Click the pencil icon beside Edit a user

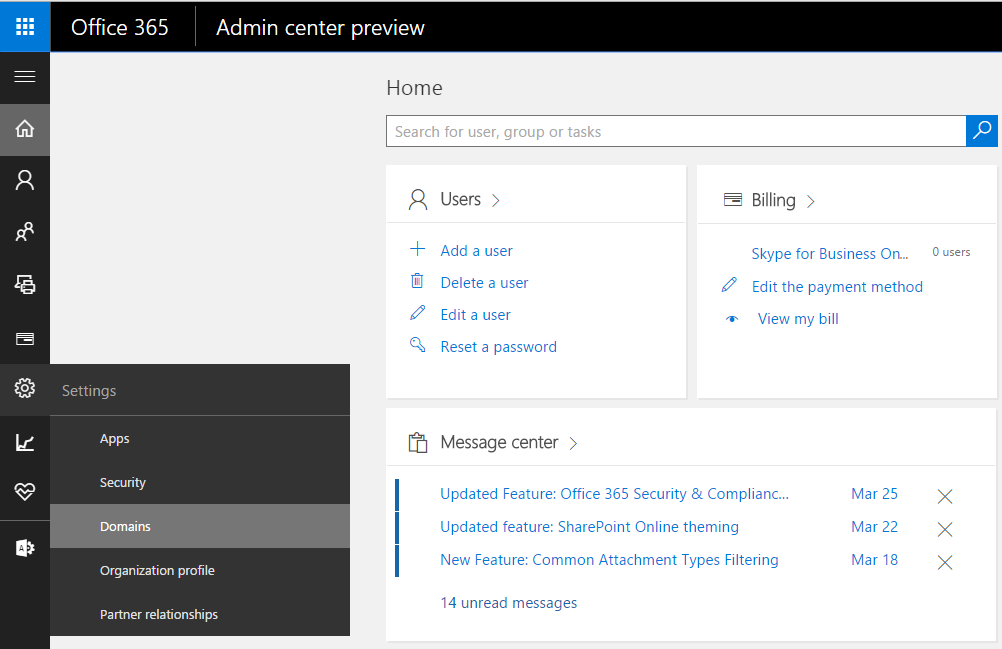point(417,312)
